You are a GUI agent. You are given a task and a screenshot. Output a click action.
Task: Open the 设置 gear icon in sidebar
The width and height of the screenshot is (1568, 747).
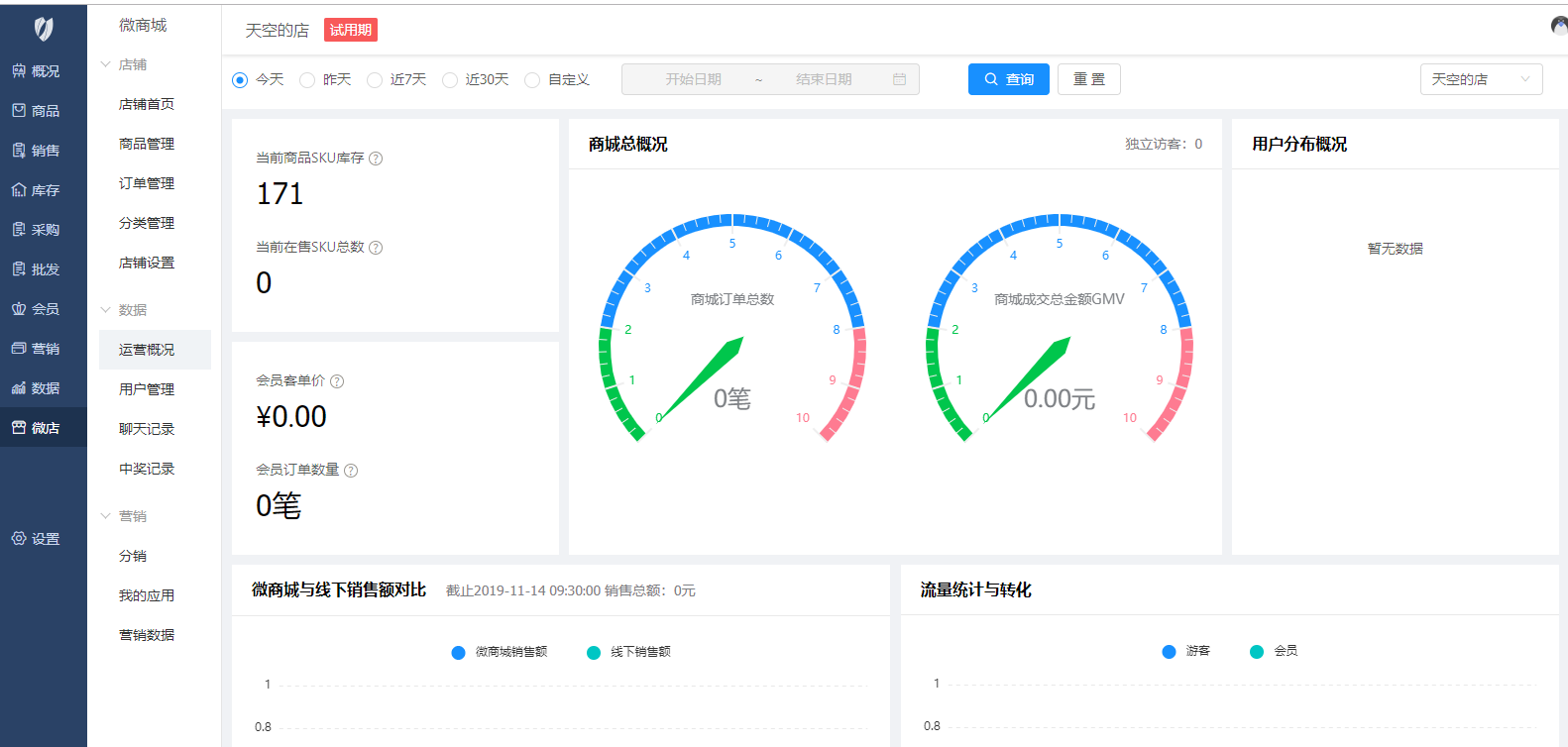[x=19, y=539]
